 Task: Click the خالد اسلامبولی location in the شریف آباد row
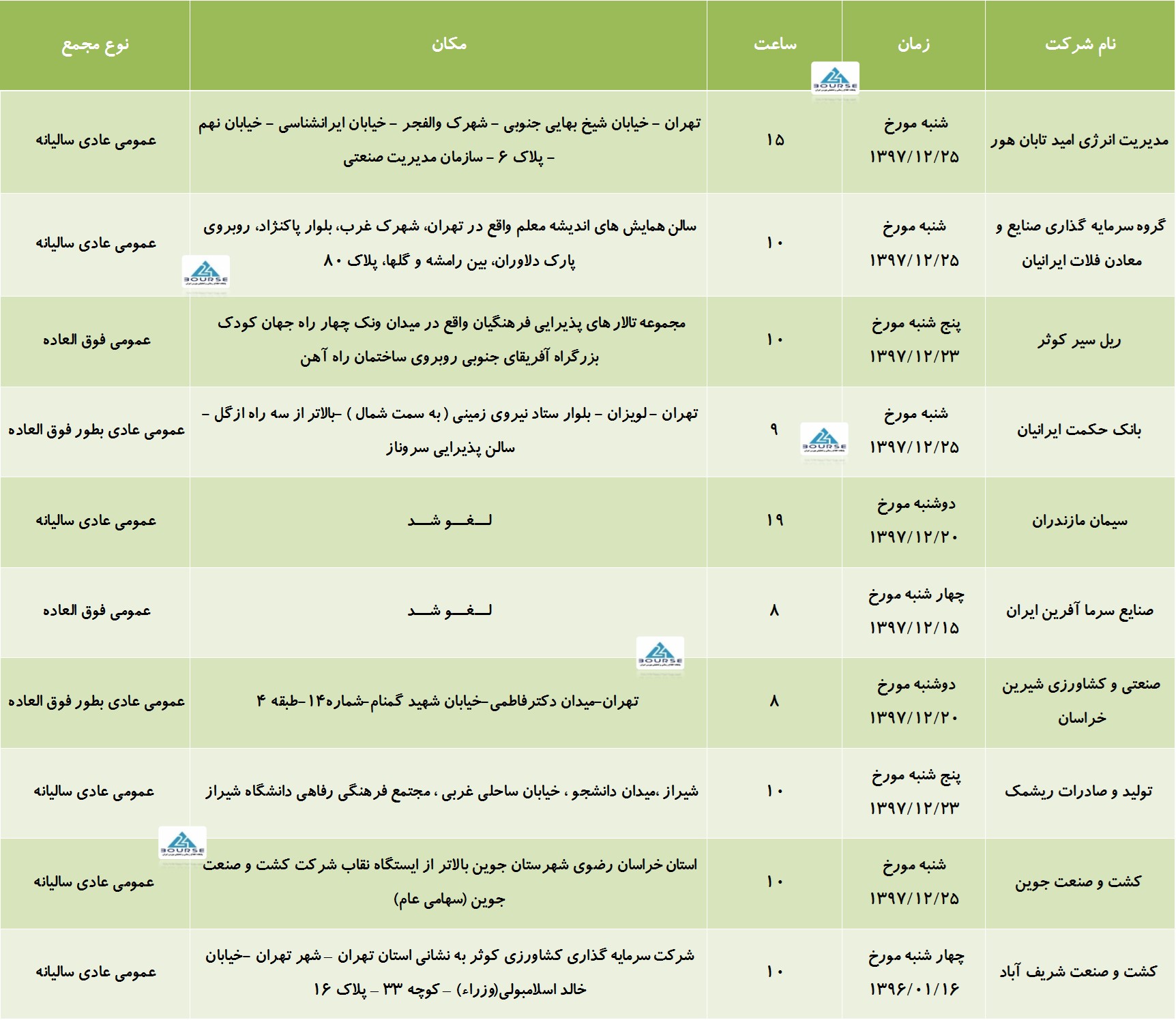(x=450, y=972)
